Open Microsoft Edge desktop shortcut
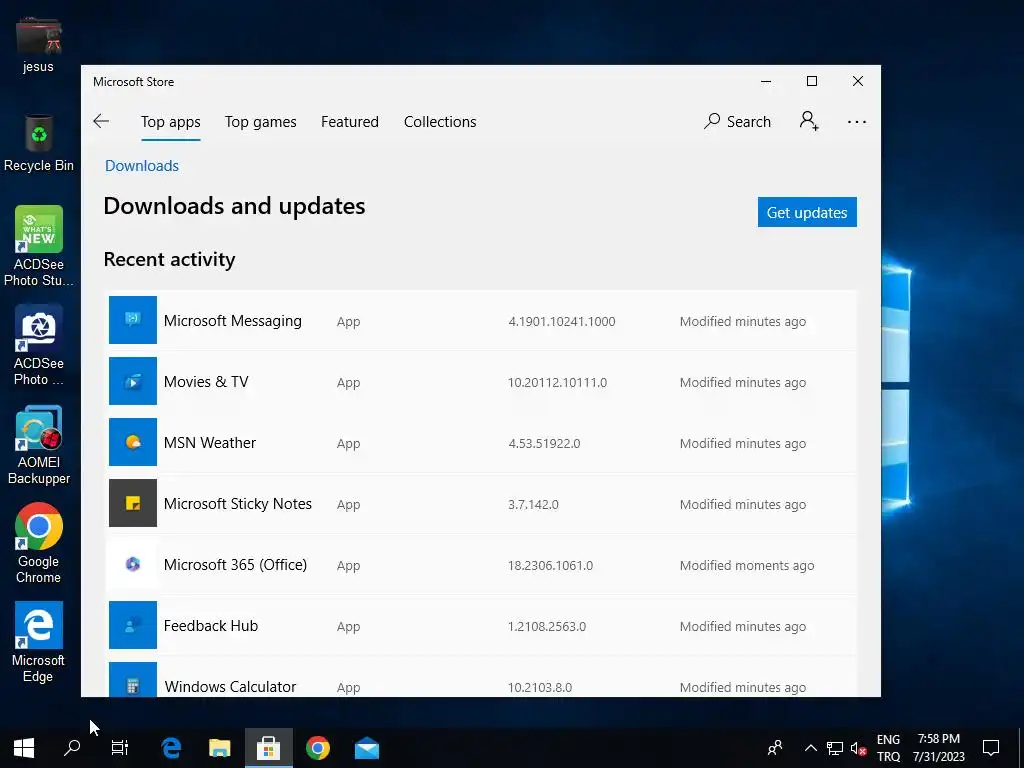The image size is (1024, 768). (x=39, y=642)
